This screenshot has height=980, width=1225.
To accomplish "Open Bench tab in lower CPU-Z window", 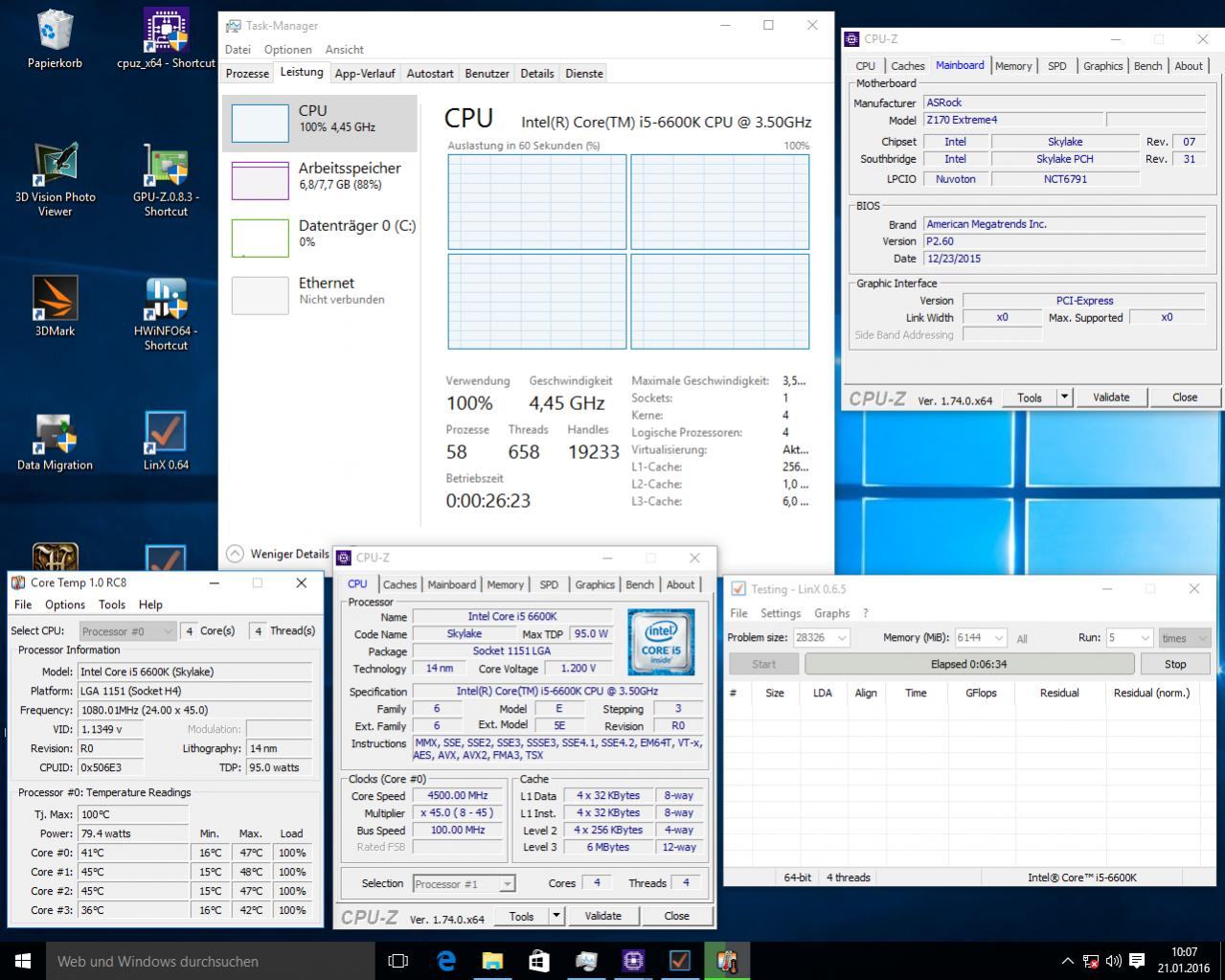I will 639,584.
